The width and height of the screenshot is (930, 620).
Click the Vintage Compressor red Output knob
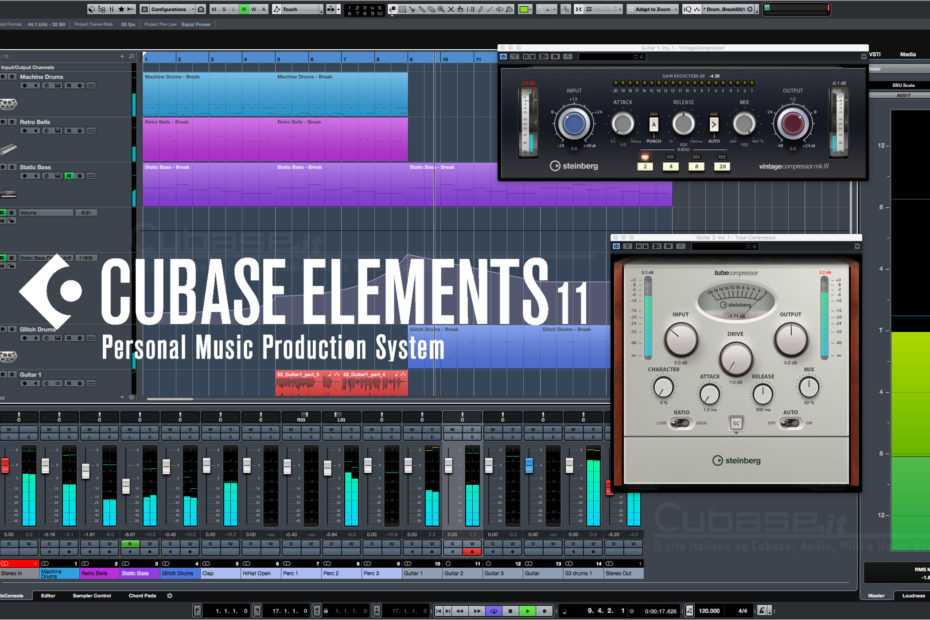(792, 124)
